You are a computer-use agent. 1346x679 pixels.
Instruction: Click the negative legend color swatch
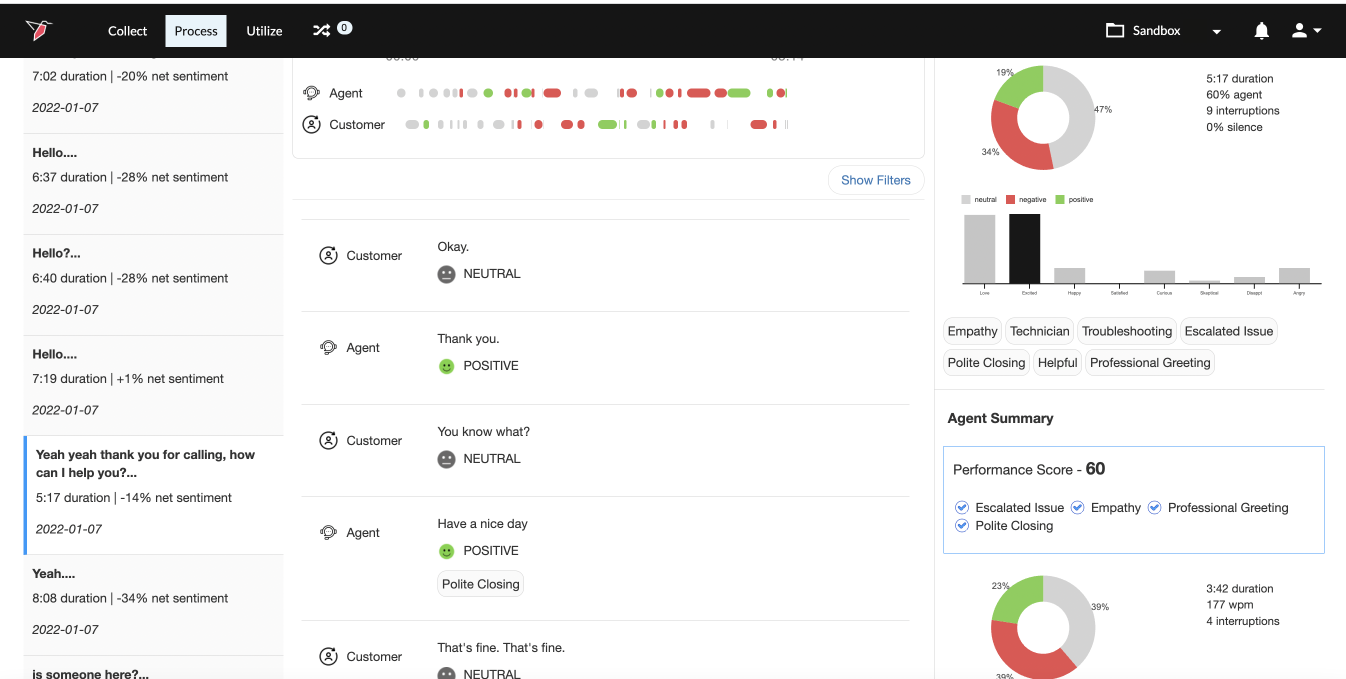[x=1011, y=200]
